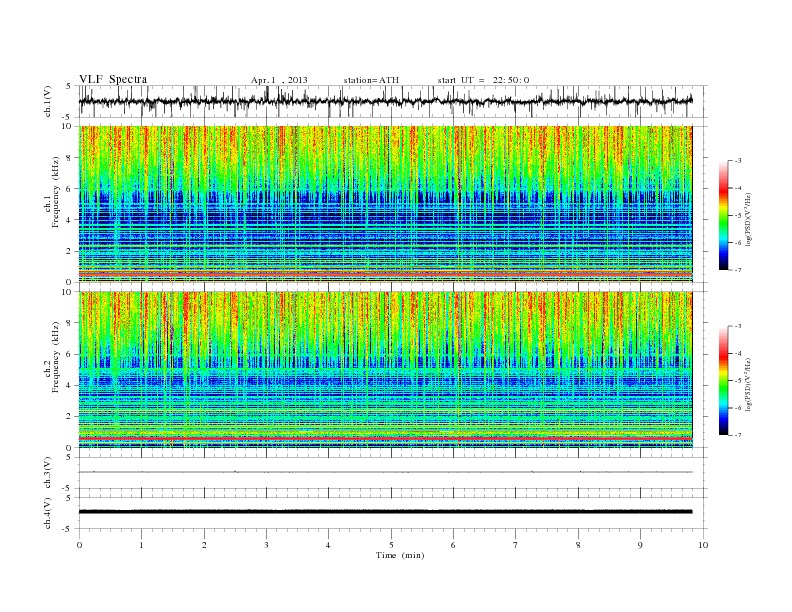Click the "10" tick on the time axis
Viewport: 792px width, 612px height.
point(703,545)
